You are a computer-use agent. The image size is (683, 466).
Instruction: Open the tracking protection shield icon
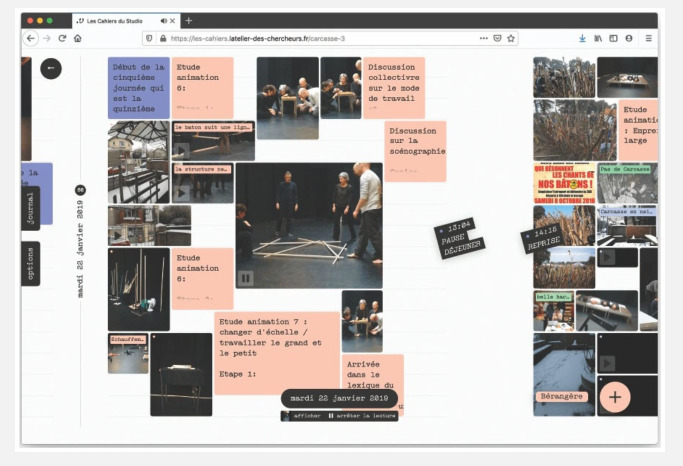click(x=149, y=38)
